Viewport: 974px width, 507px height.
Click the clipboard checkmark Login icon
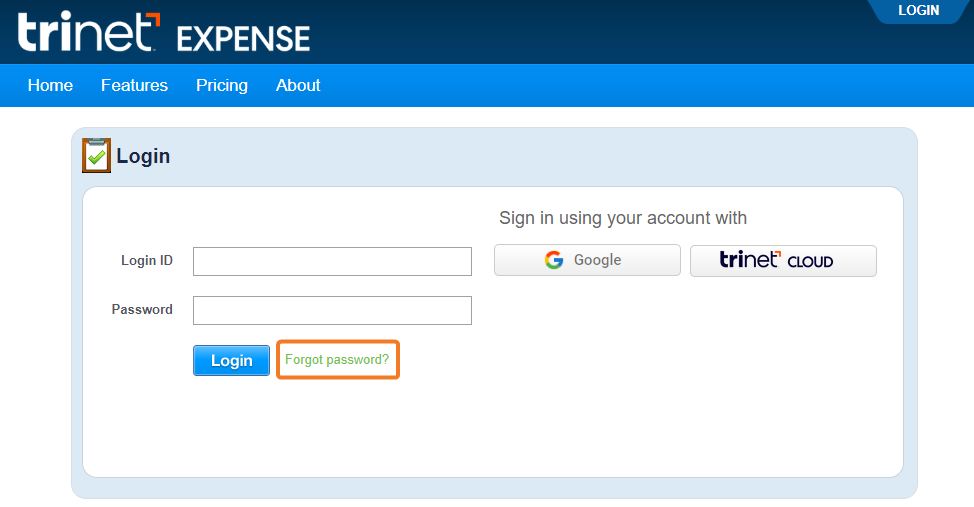pos(96,155)
